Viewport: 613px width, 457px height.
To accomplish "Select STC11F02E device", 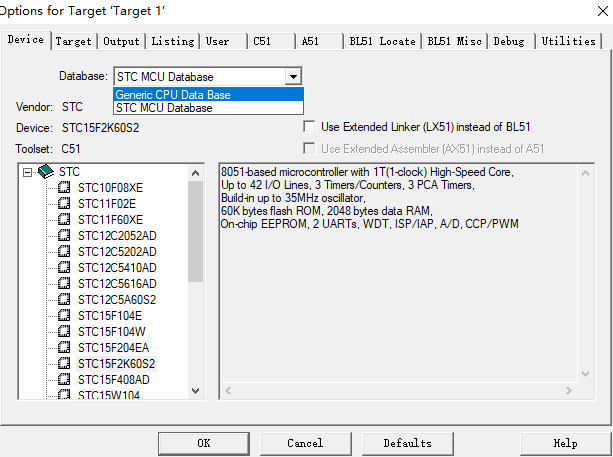I will [x=107, y=204].
